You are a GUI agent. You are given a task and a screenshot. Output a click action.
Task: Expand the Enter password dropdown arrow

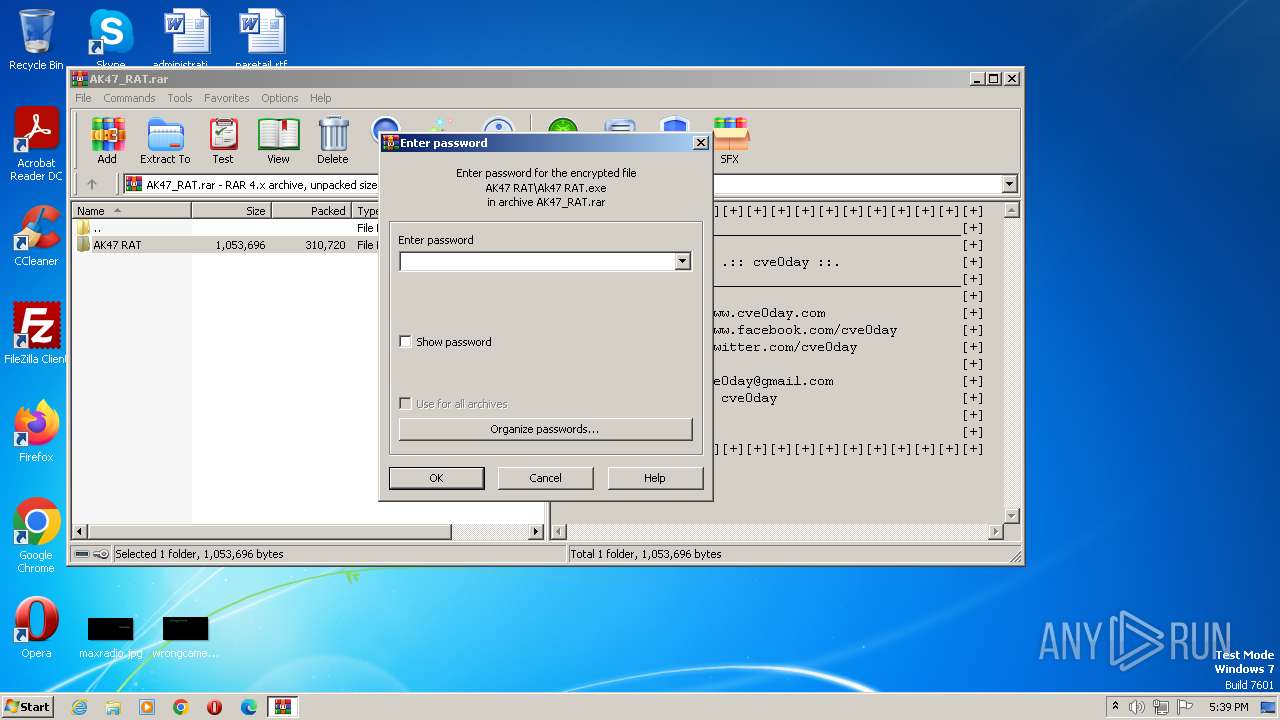point(682,262)
